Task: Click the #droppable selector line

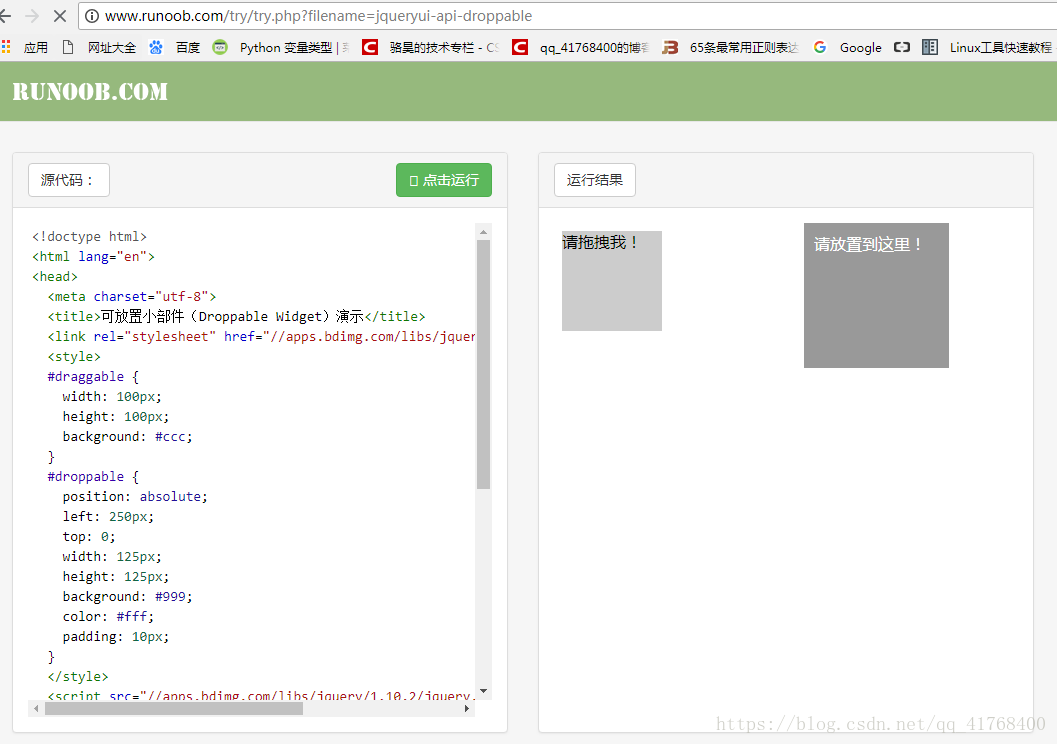Action: tap(93, 476)
